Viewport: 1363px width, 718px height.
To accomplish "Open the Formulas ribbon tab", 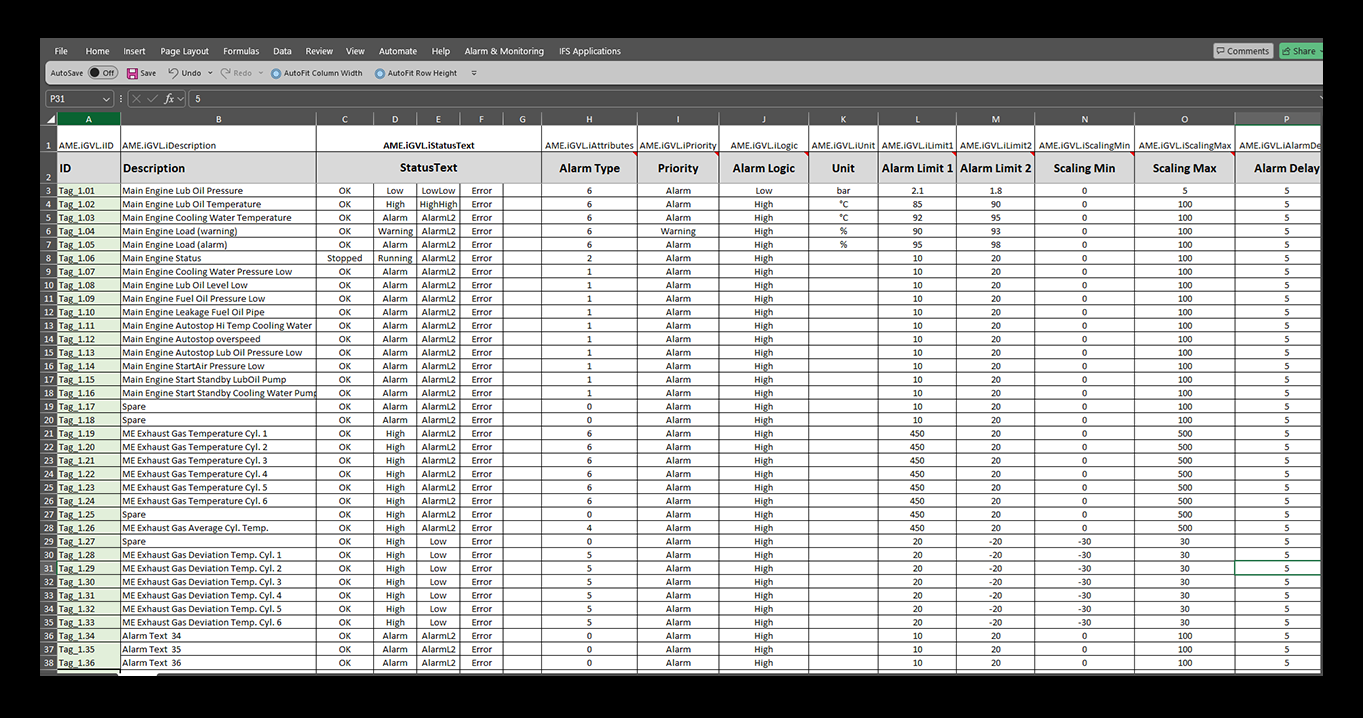I will (x=241, y=51).
